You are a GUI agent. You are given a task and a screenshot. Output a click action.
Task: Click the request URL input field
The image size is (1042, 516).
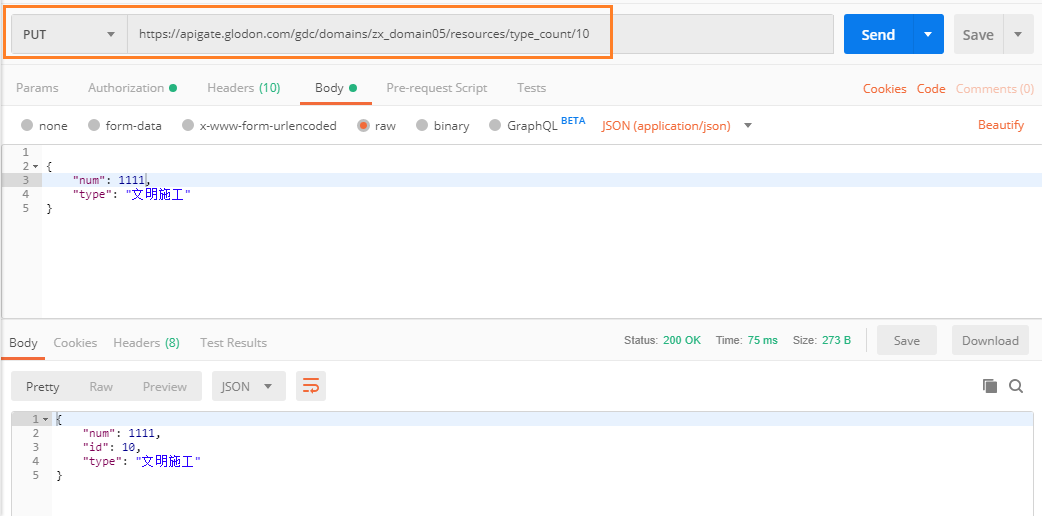[x=480, y=34]
